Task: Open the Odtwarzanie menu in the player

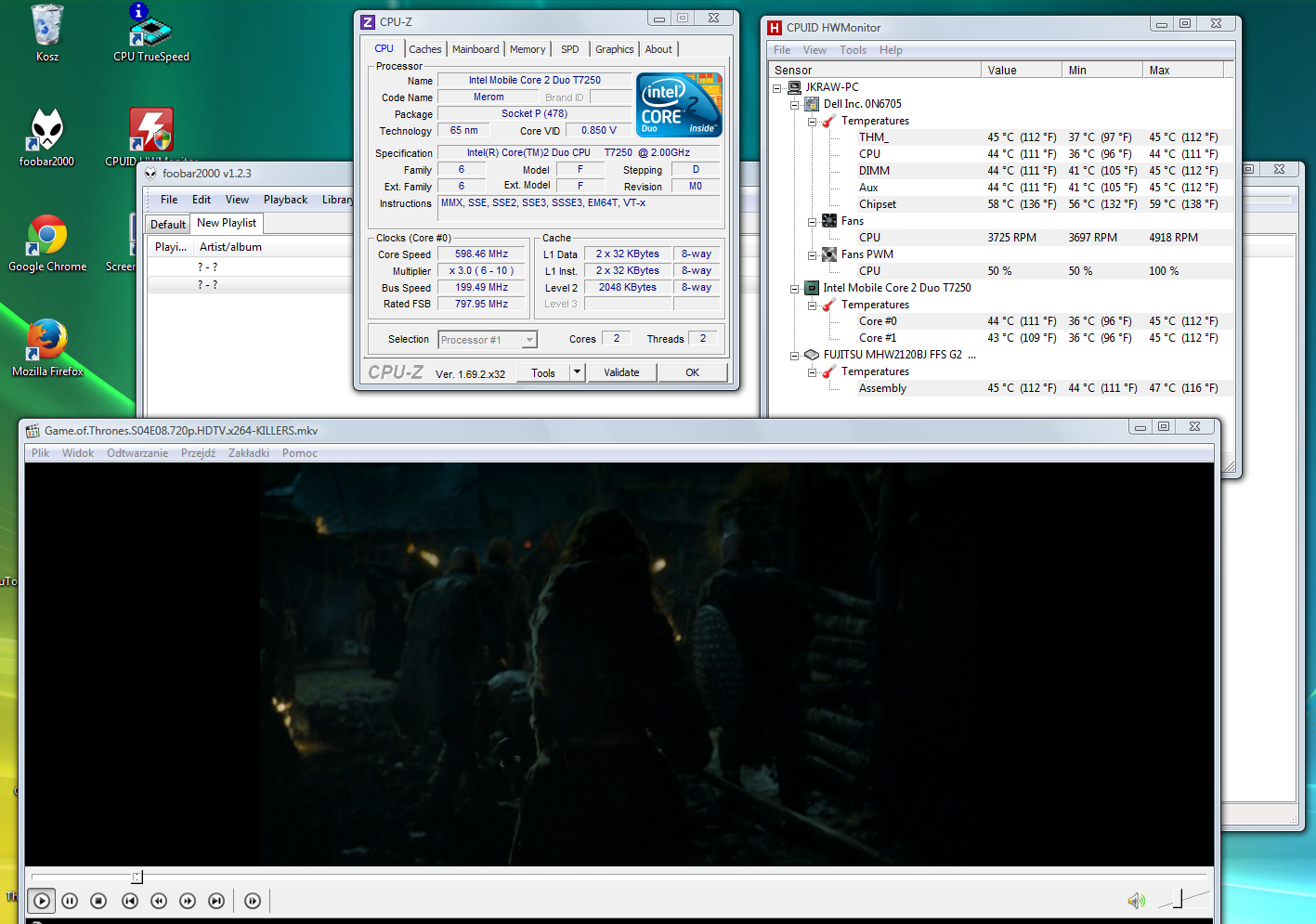Action: coord(137,452)
